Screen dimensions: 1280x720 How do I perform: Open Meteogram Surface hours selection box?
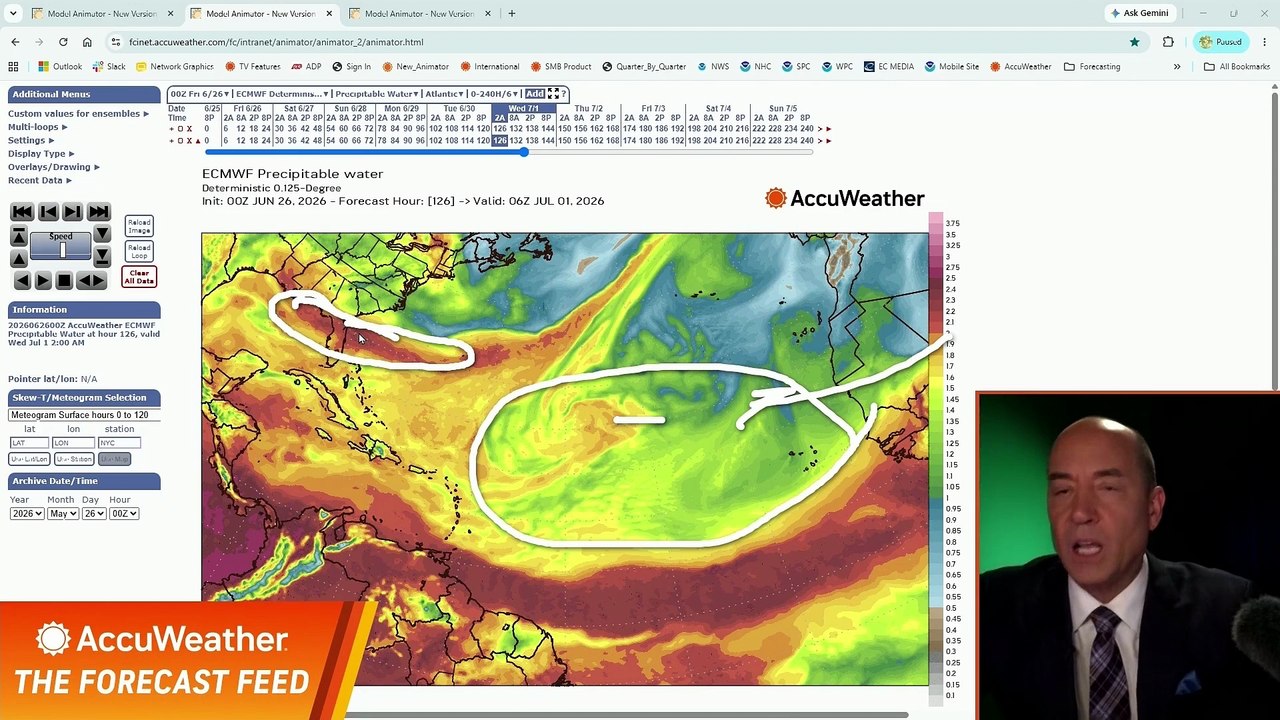84,415
